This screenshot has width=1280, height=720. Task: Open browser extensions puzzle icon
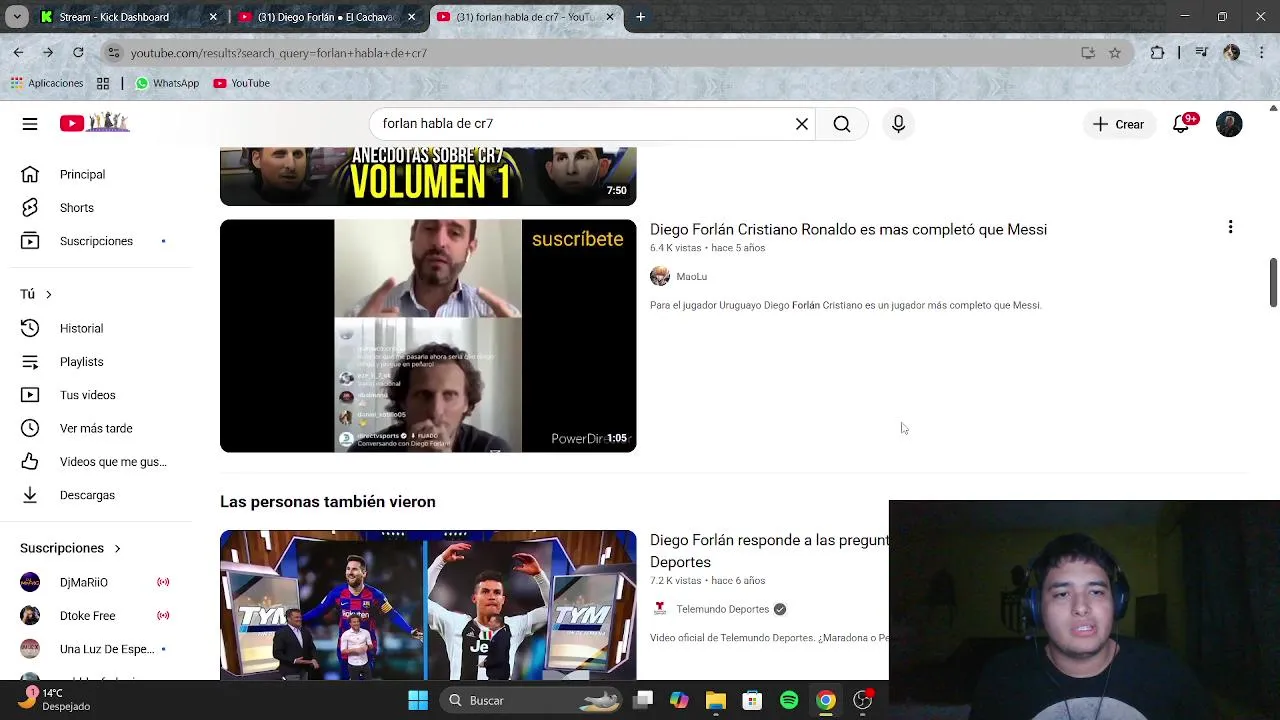[1157, 53]
